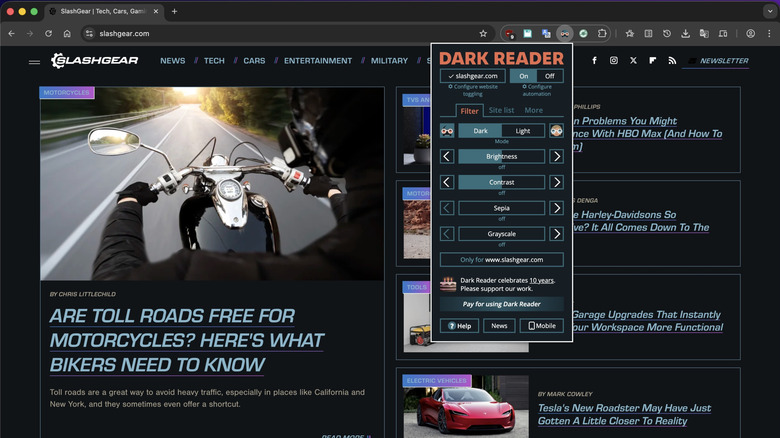Open Dark Reader Help
Image resolution: width=780 pixels, height=438 pixels.
[459, 326]
